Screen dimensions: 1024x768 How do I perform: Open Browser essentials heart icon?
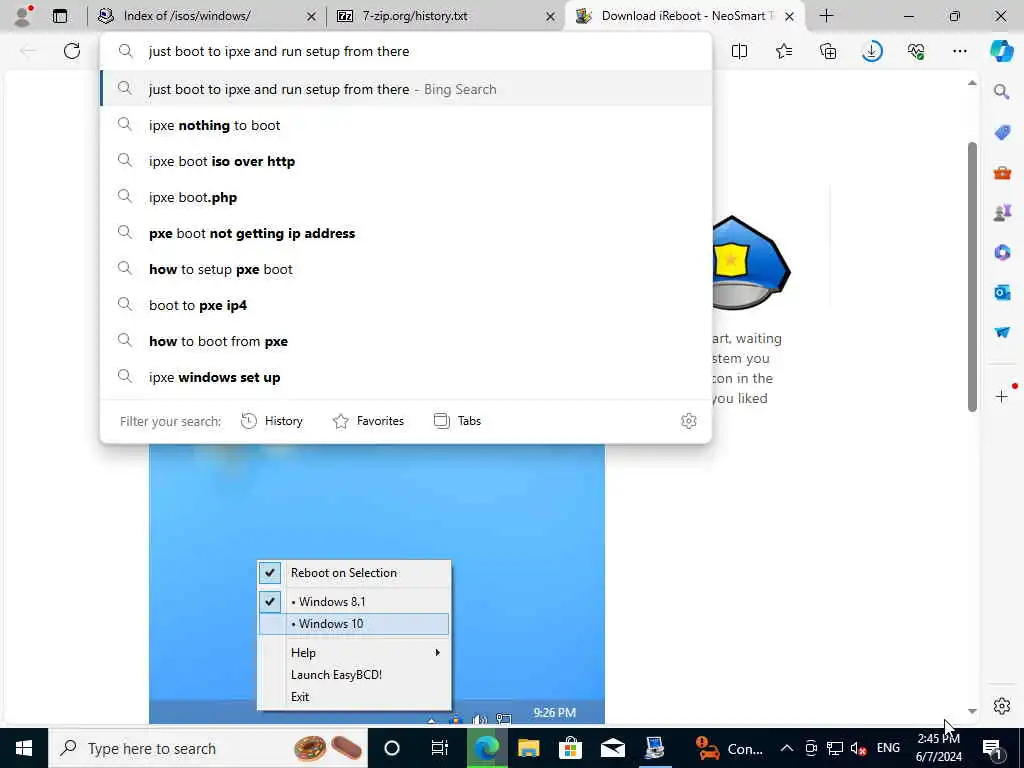pyautogui.click(x=916, y=51)
